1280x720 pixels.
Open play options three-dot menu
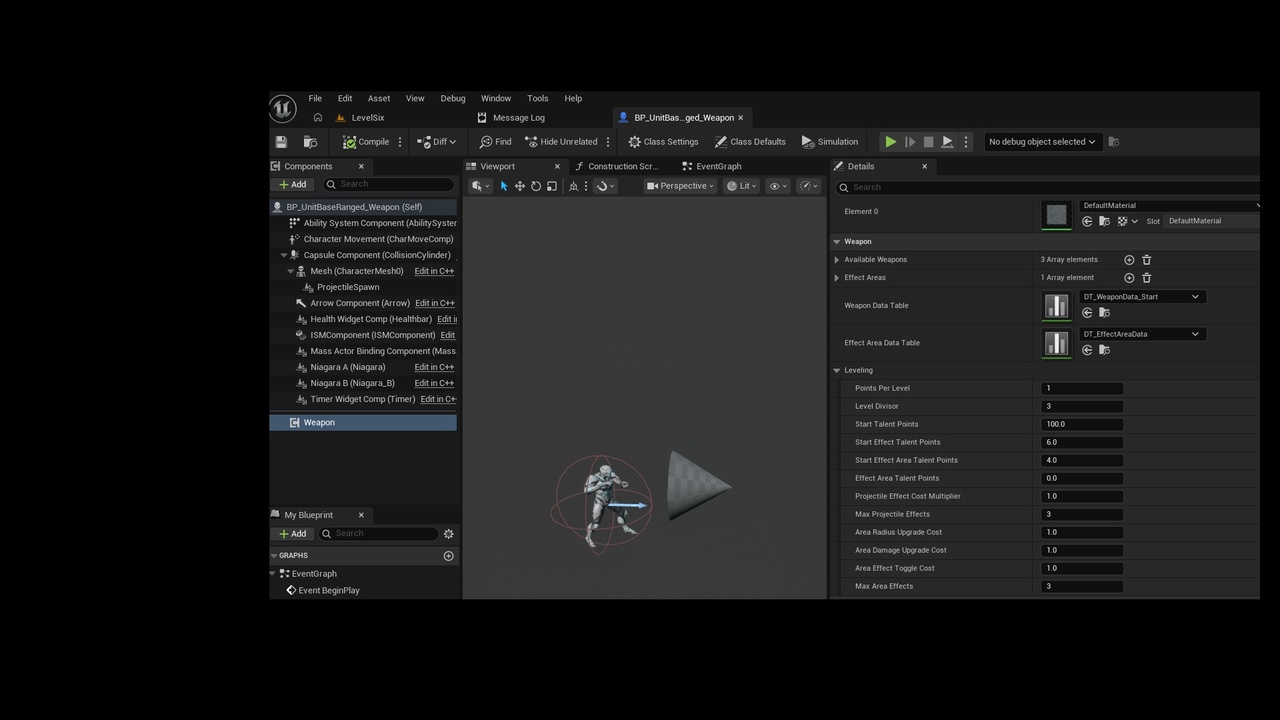966,142
